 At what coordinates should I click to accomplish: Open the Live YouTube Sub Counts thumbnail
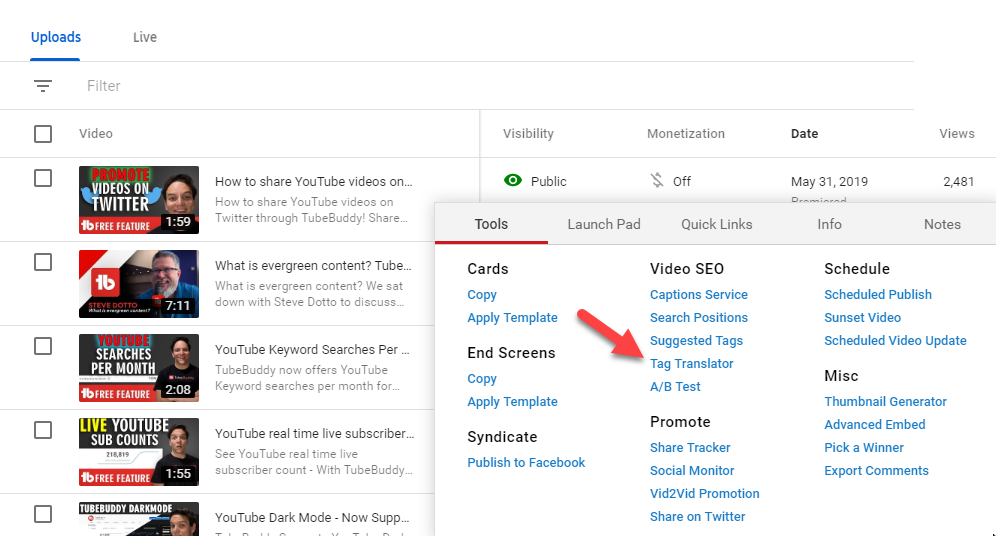coord(138,452)
